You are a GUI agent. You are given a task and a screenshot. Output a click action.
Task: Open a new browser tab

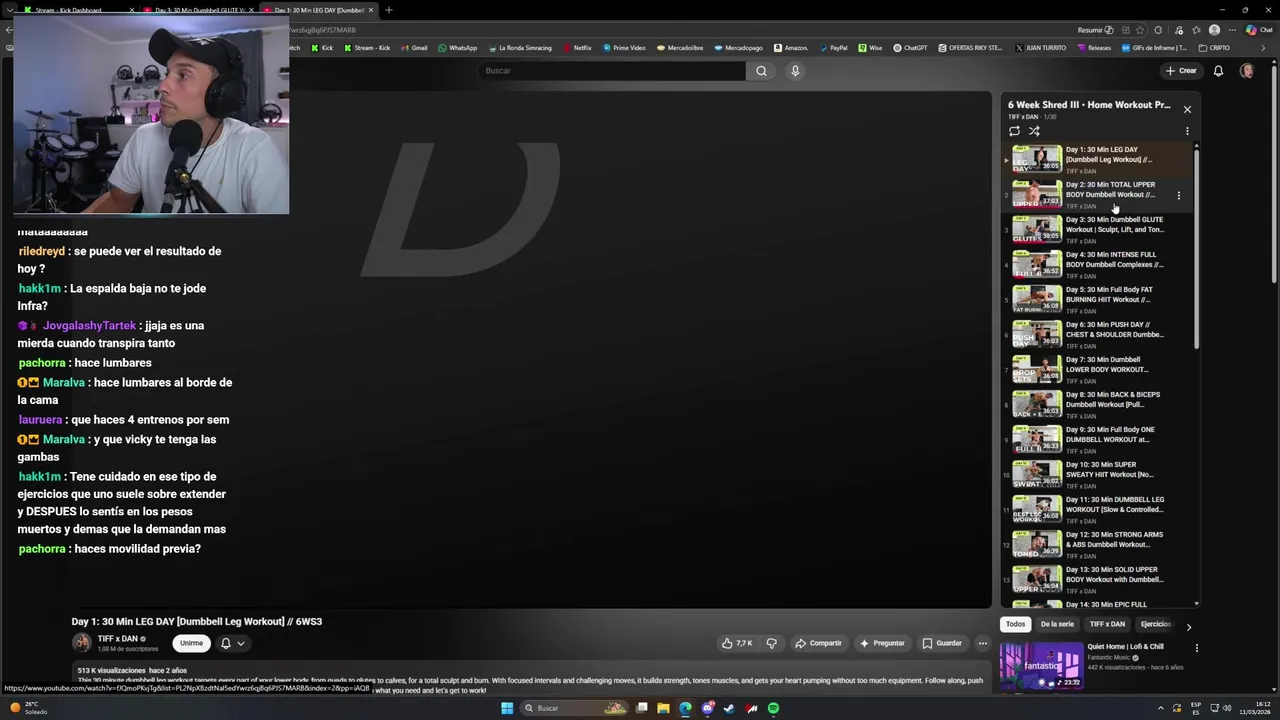[388, 10]
